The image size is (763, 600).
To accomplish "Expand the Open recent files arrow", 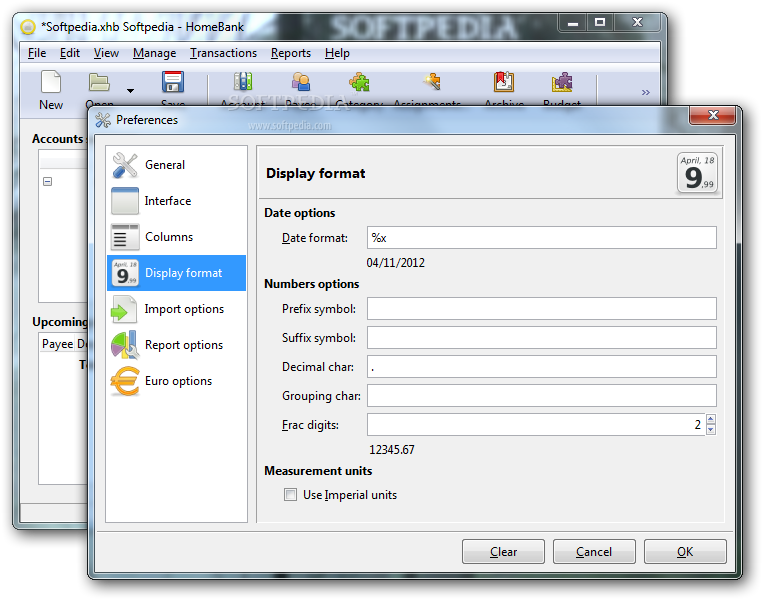I will coord(130,91).
